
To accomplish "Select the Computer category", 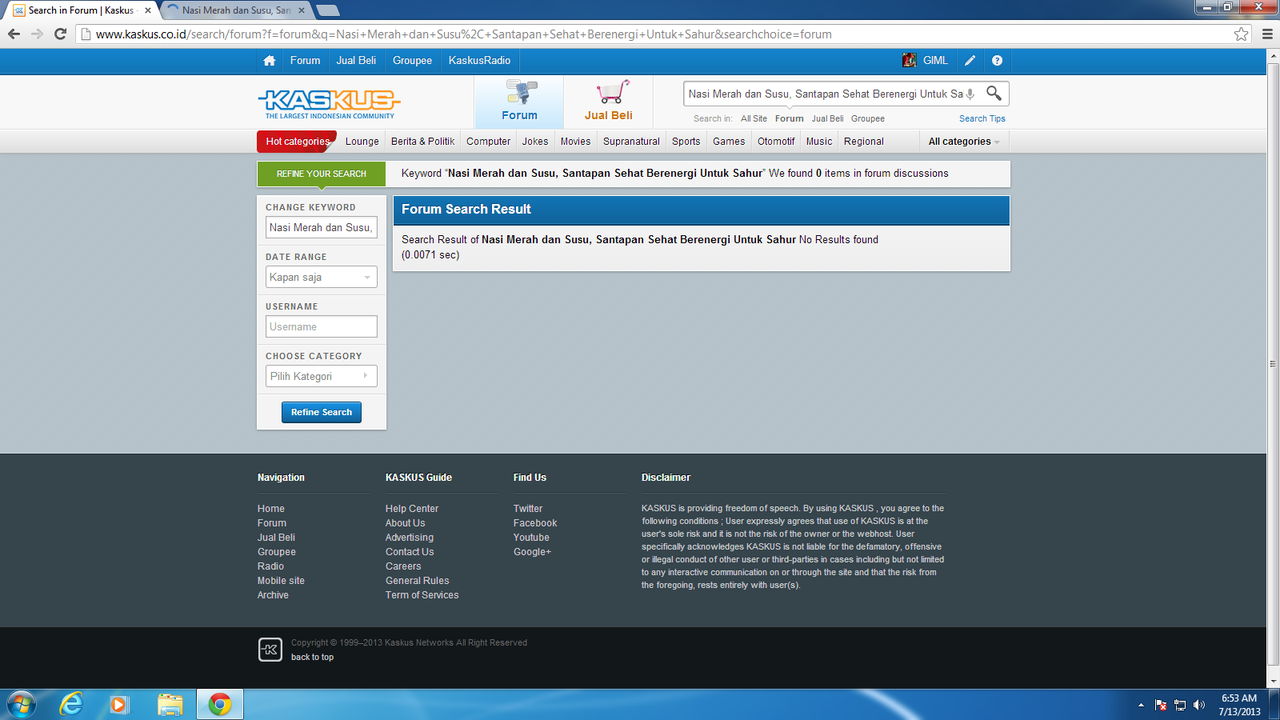I will pos(488,142).
